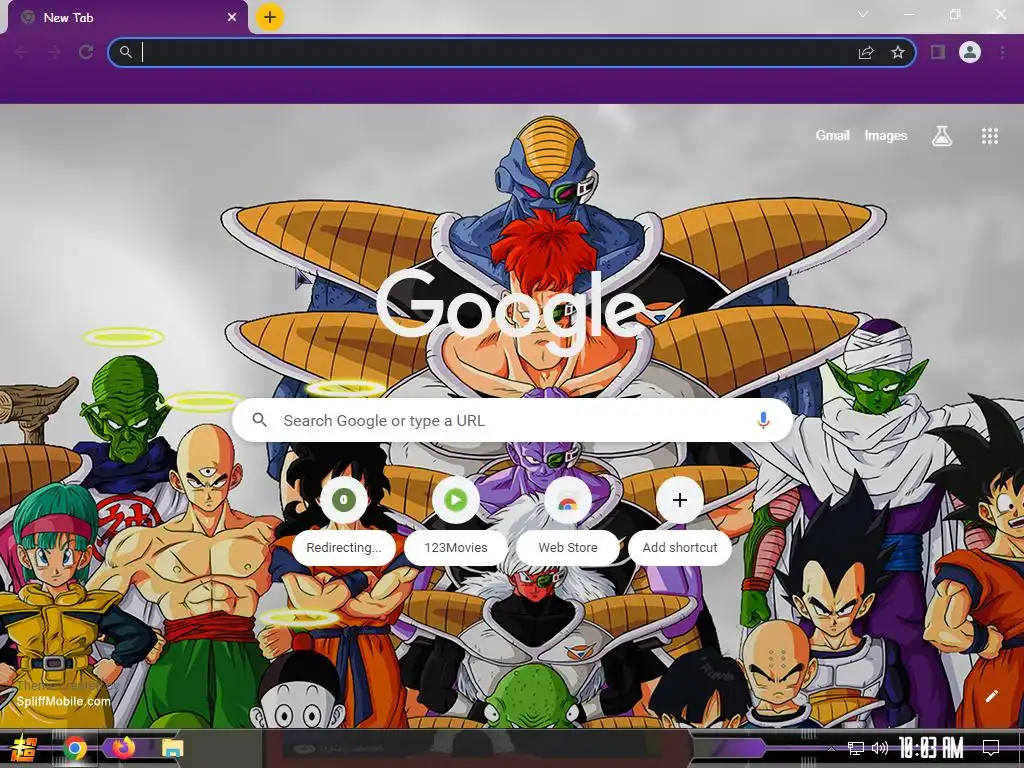The width and height of the screenshot is (1024, 768).
Task: Expand the tab search chevron
Action: 863,14
